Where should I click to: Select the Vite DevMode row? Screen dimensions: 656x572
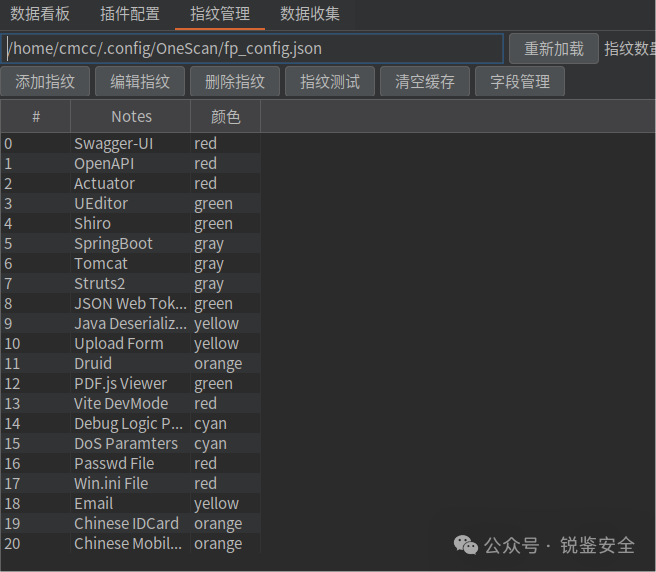[x=131, y=404]
